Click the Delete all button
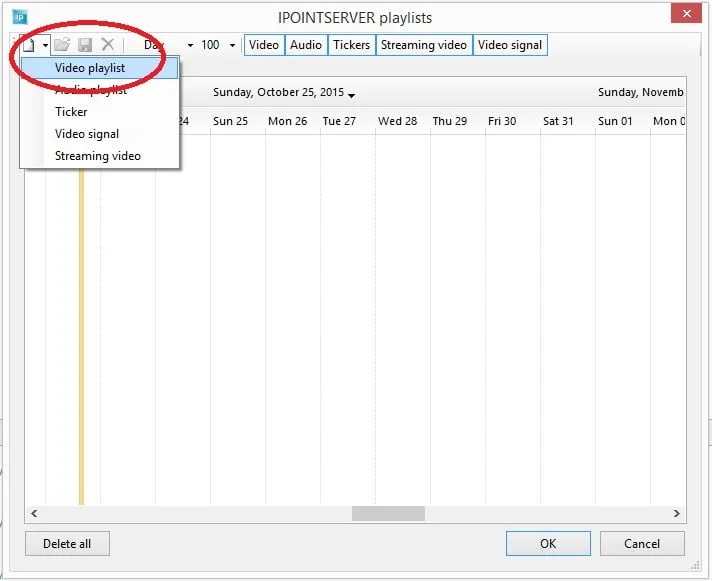The image size is (712, 581). point(67,543)
